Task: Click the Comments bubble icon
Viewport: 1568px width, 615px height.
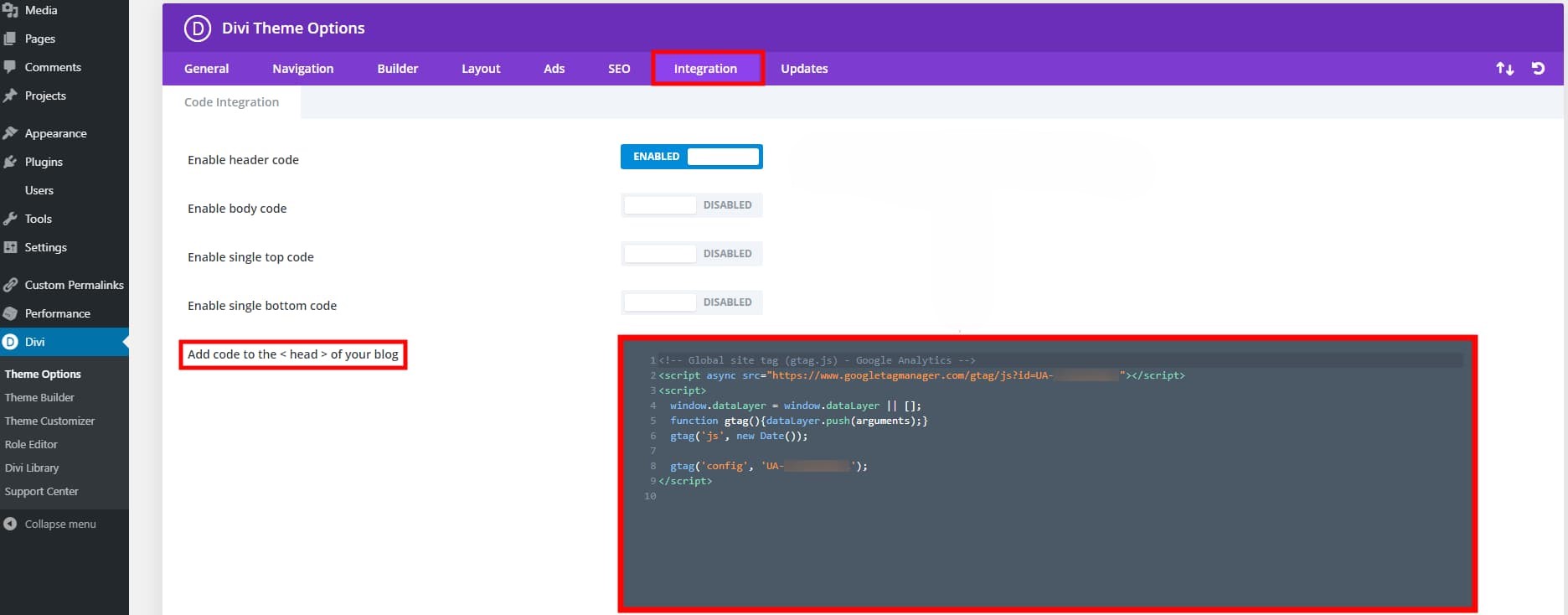Action: click(x=10, y=67)
